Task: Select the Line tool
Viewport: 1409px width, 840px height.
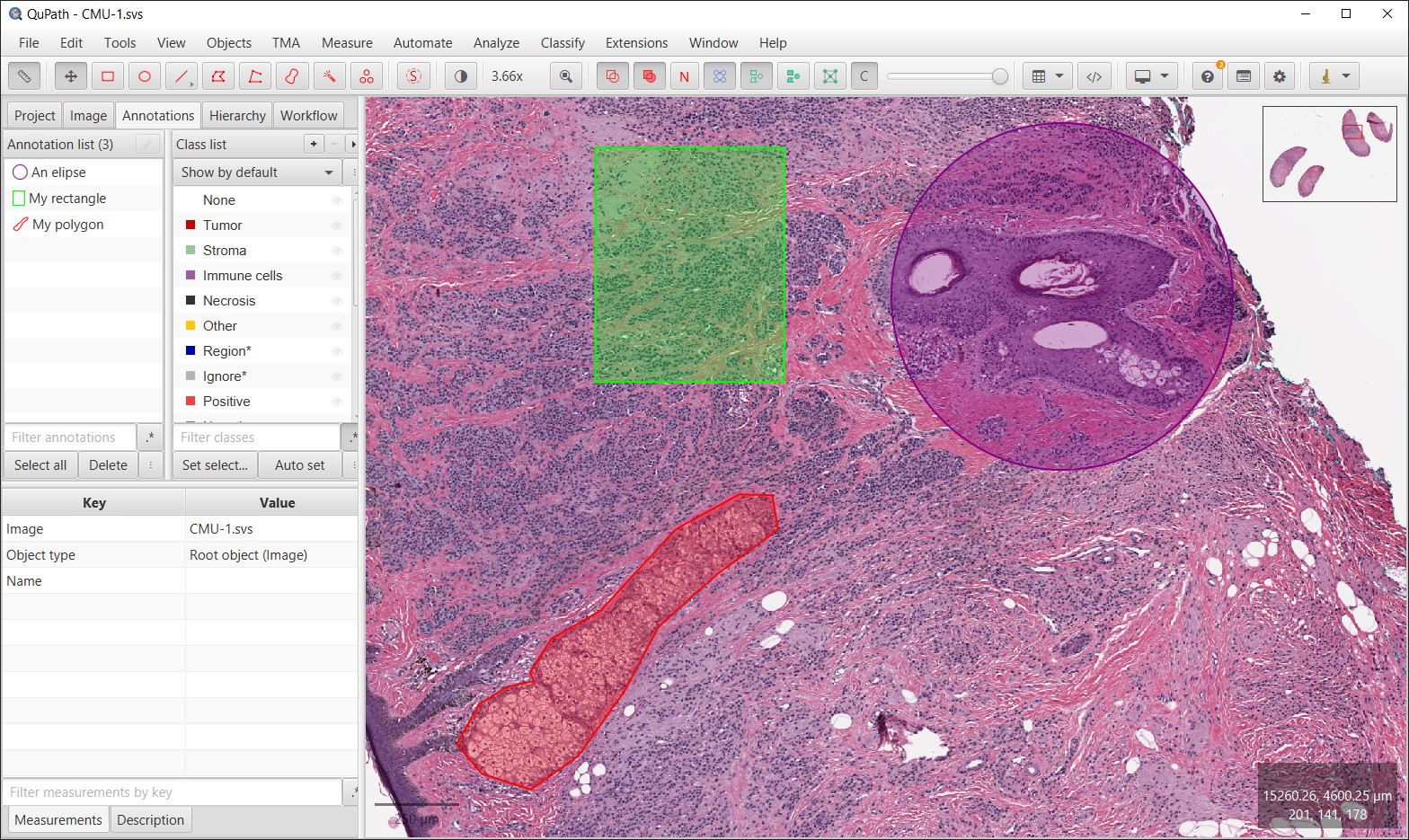Action: click(x=182, y=76)
